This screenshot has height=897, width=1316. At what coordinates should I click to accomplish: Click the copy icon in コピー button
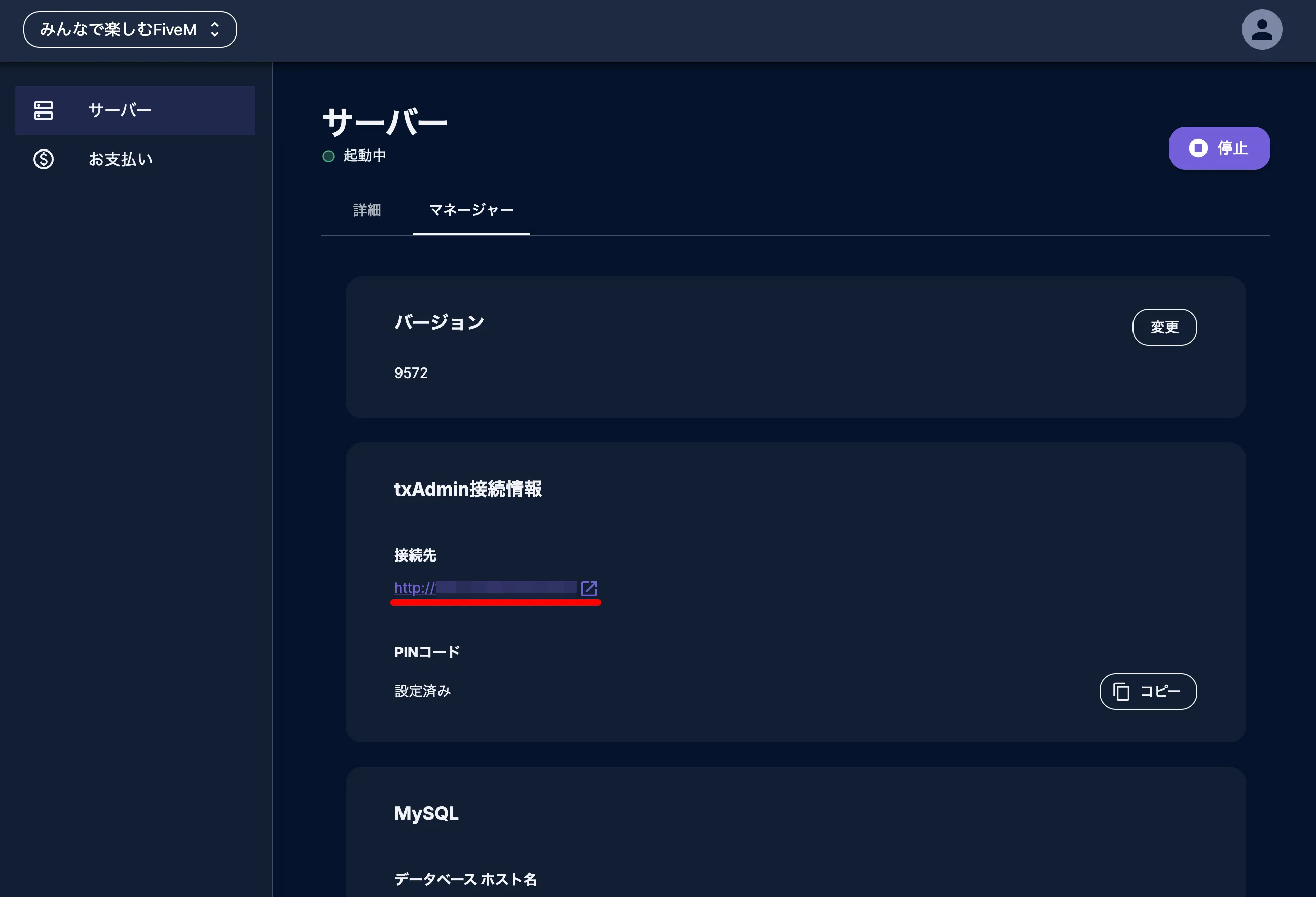(x=1121, y=692)
